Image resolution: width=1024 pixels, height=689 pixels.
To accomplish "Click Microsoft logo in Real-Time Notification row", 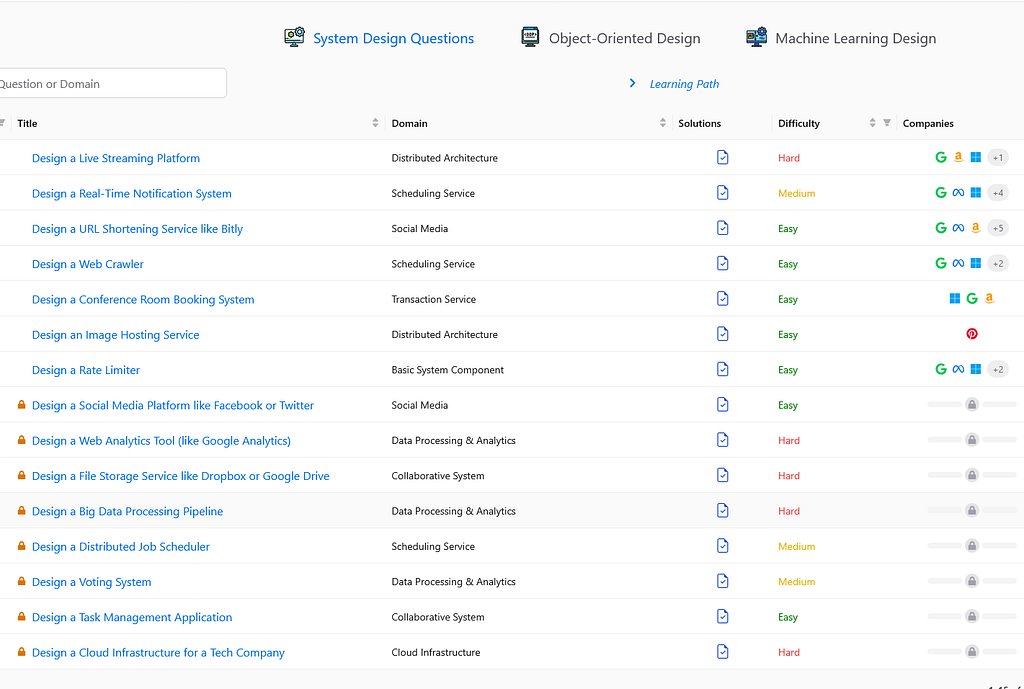I will pyautogui.click(x=976, y=193).
